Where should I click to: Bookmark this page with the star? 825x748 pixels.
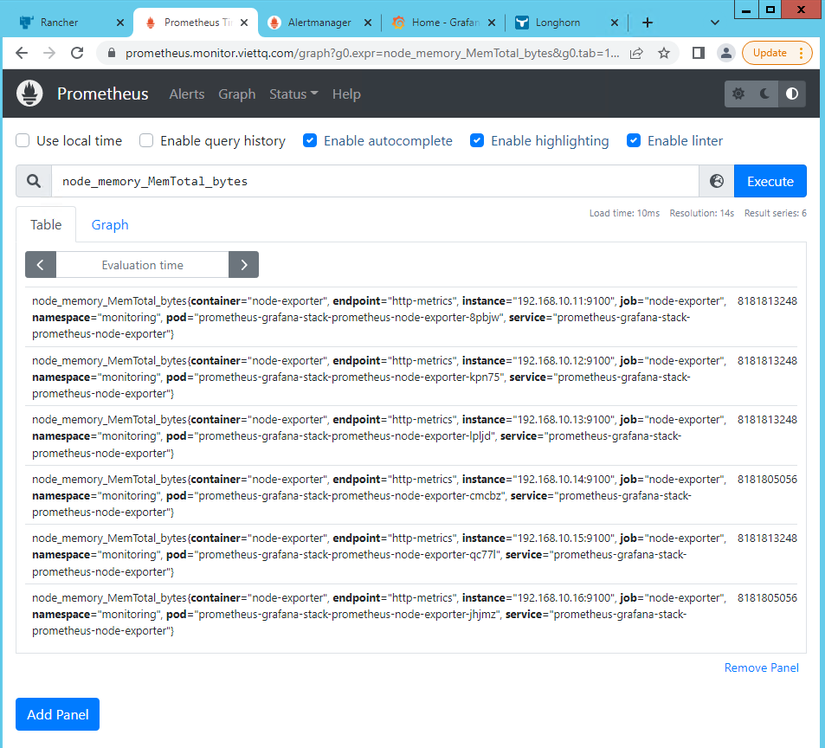click(664, 53)
